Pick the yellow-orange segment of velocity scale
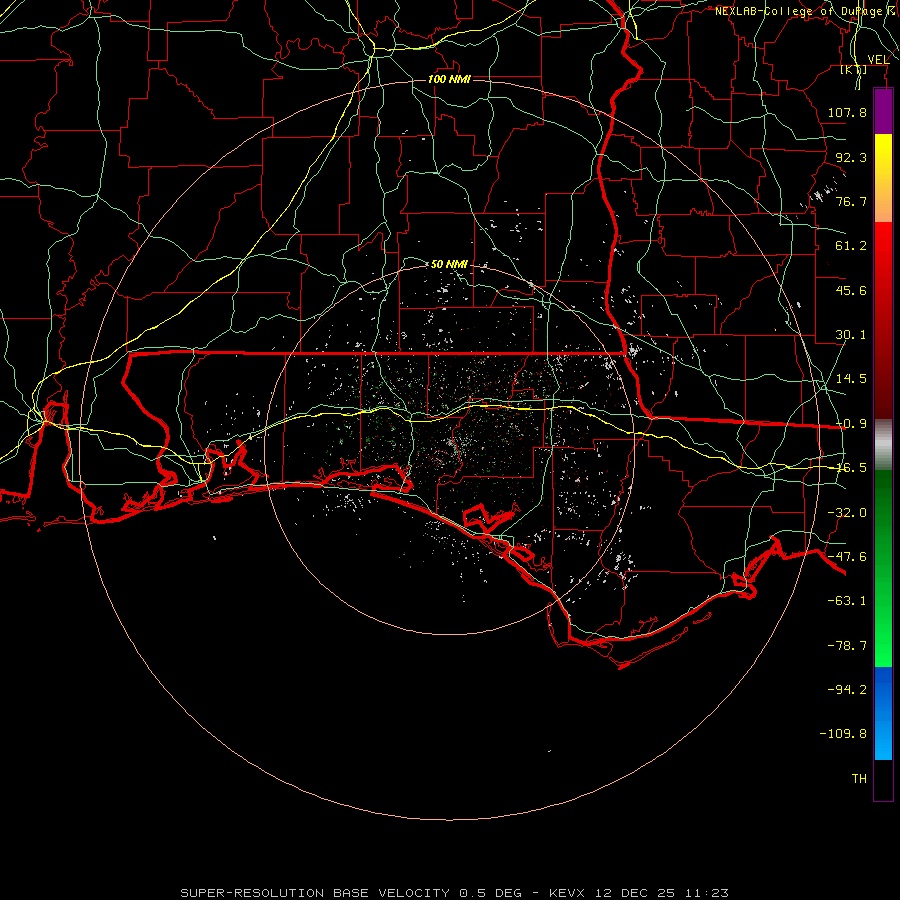 tap(883, 178)
